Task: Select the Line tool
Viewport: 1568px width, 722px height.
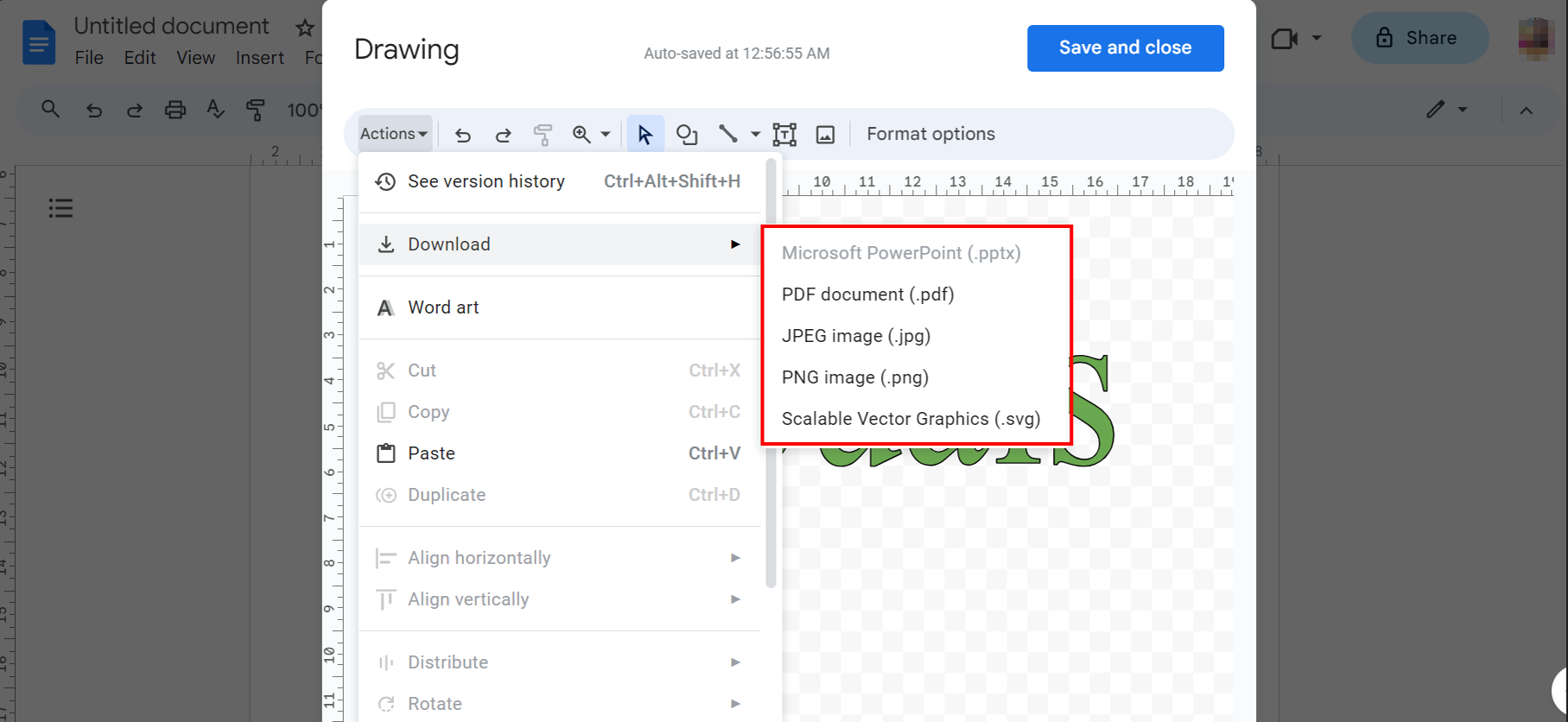Action: (x=728, y=134)
